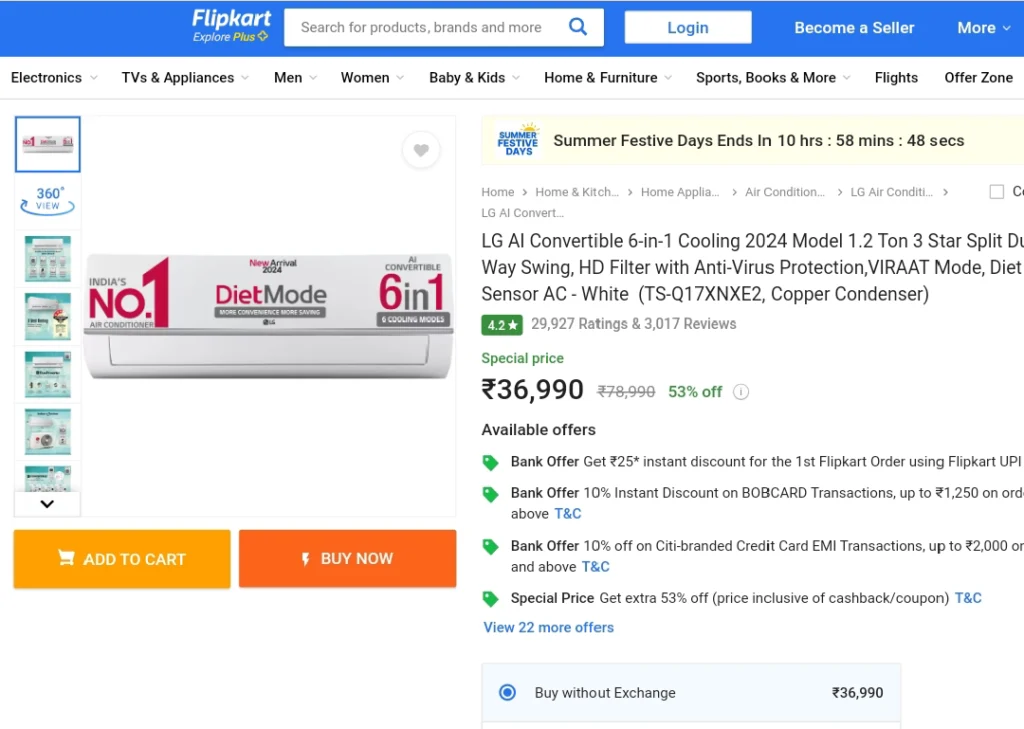The image size is (1024, 729).
Task: Click the search magnifier icon
Action: tap(578, 27)
